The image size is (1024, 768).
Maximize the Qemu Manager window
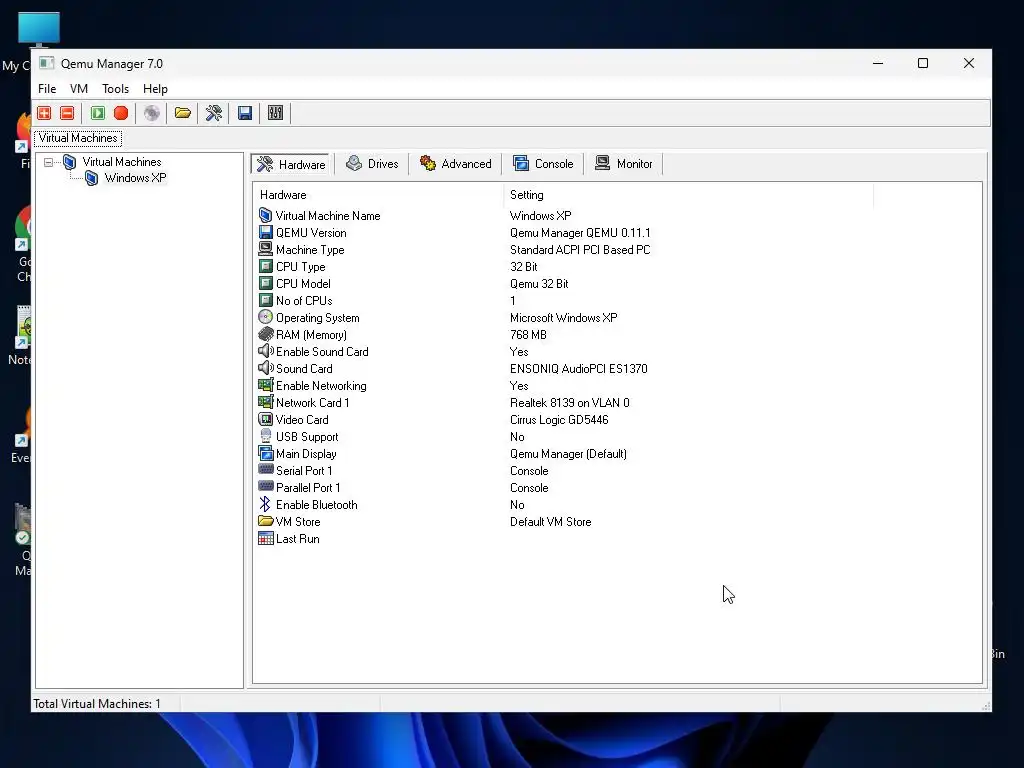[923, 63]
